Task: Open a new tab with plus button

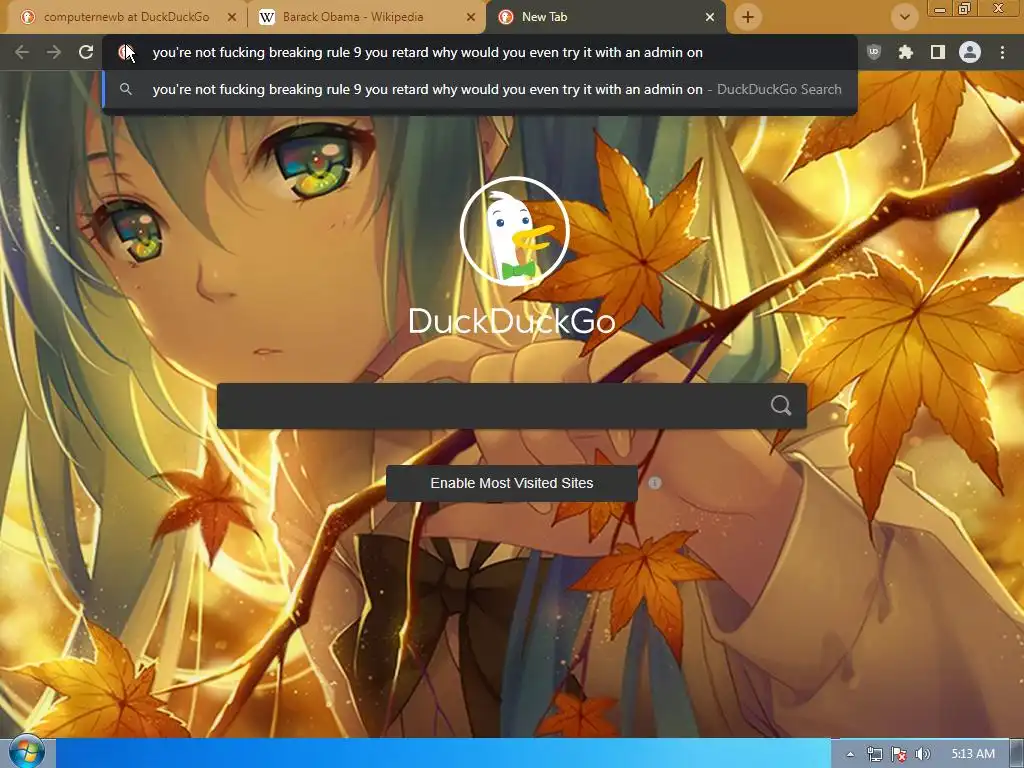Action: (x=748, y=17)
